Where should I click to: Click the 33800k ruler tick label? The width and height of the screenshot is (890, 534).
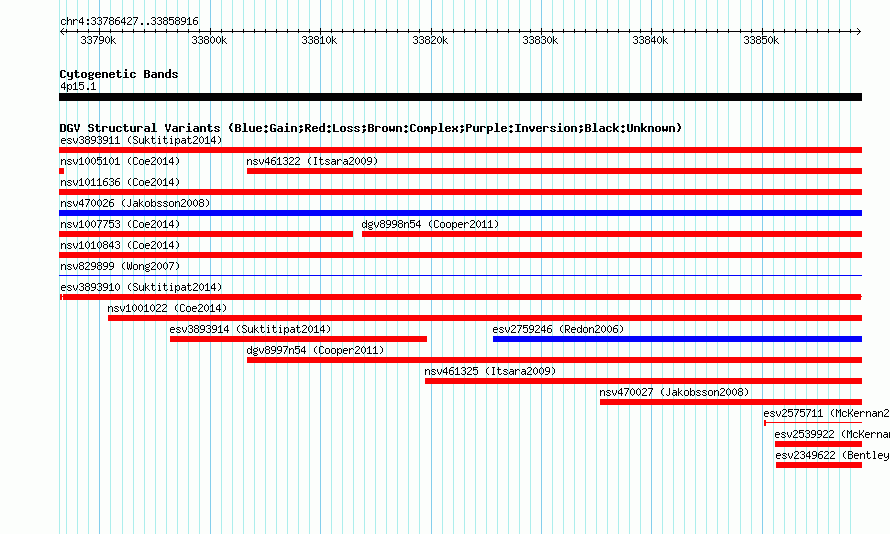pos(209,40)
